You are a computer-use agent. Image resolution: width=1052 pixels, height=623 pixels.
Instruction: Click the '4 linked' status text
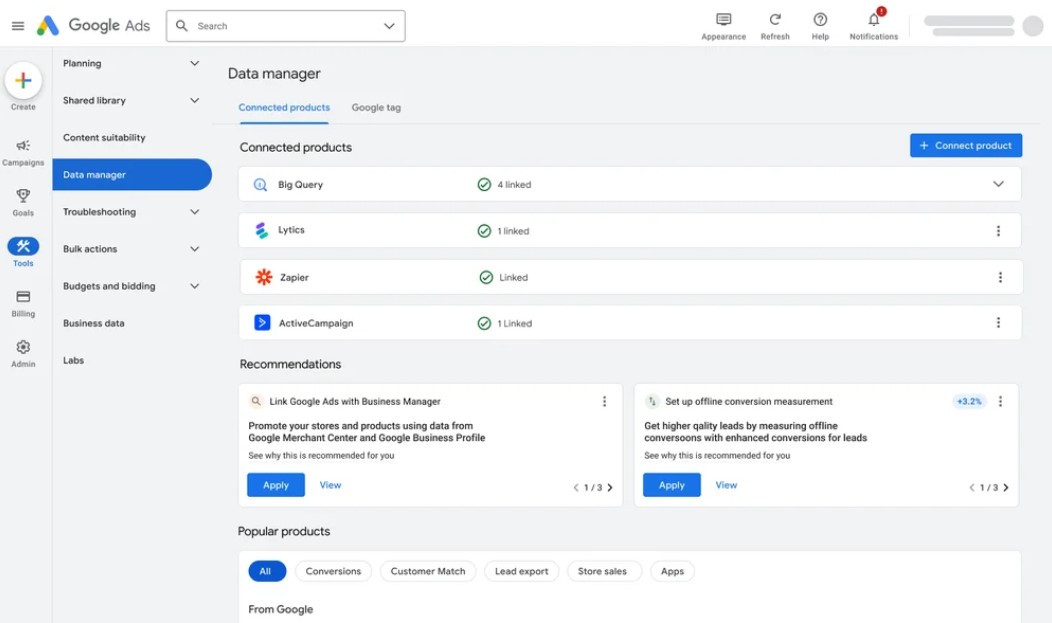[514, 184]
